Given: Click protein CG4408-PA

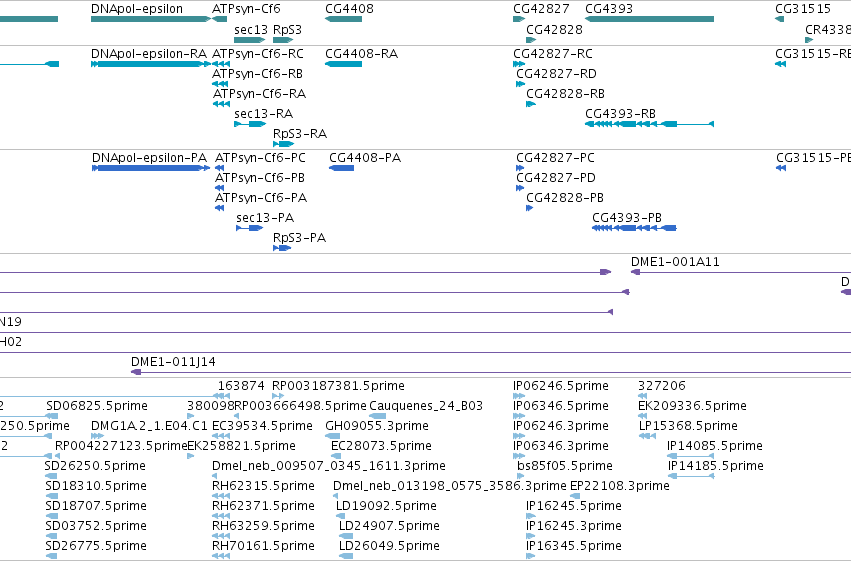Looking at the screenshot, I should [365, 158].
